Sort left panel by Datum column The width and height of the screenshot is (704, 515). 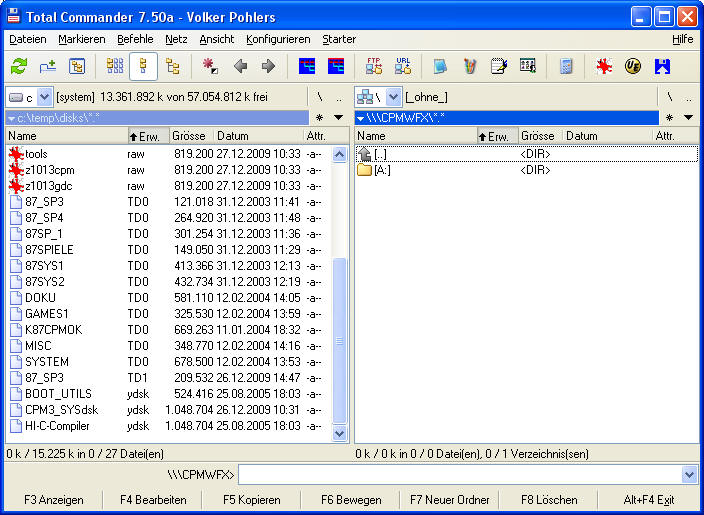258,136
